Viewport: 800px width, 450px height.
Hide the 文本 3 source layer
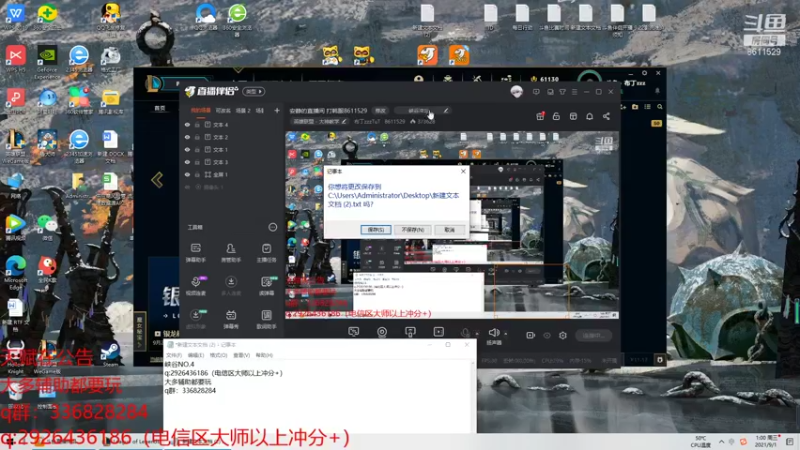187,162
